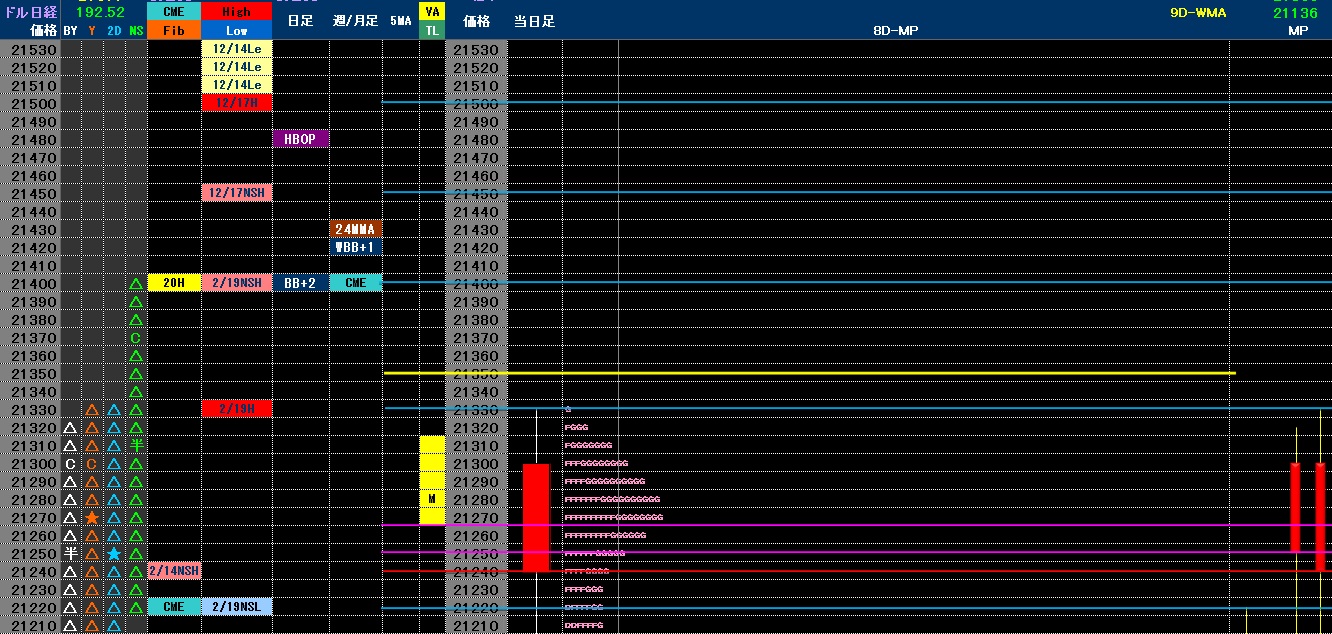Select the WBB+1 cell
This screenshot has width=1332, height=634.
coord(356,247)
